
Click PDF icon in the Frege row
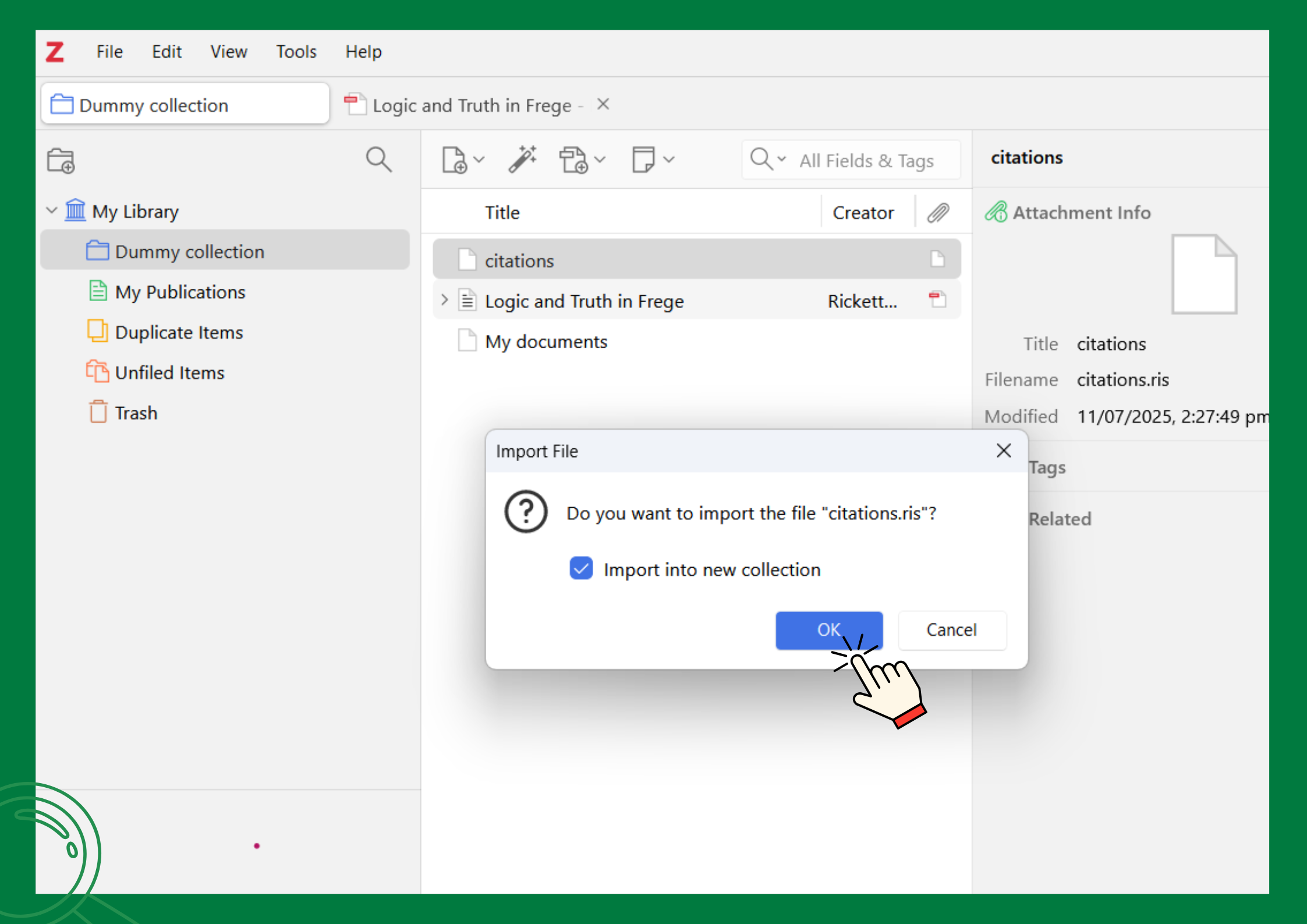(x=937, y=299)
